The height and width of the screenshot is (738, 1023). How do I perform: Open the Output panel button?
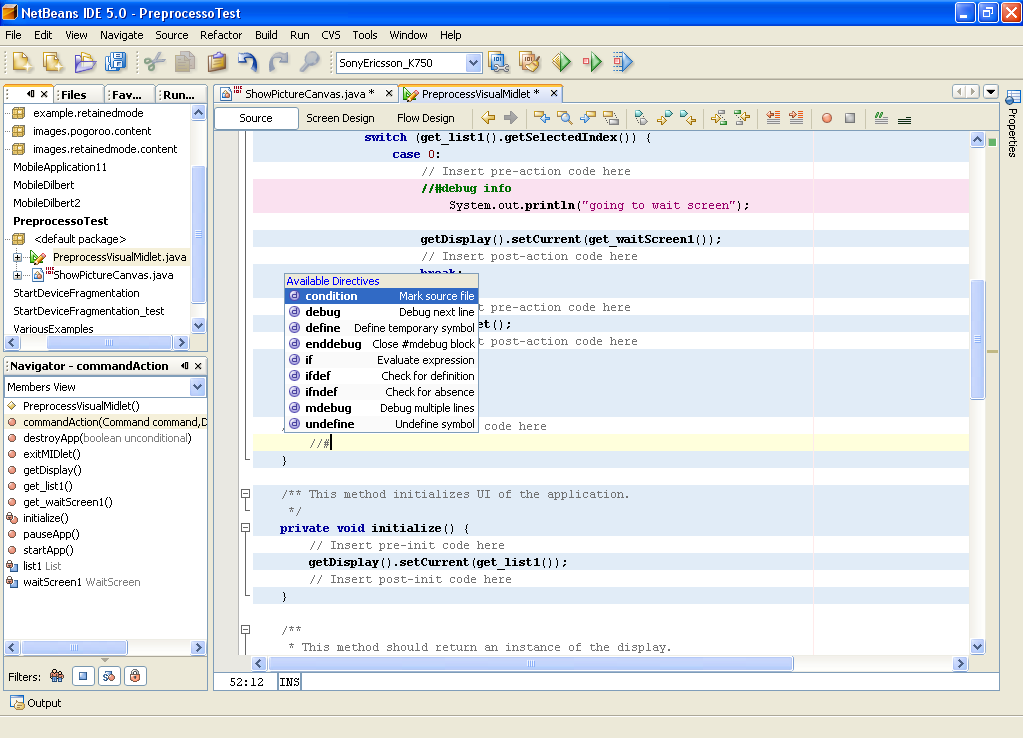click(36, 703)
